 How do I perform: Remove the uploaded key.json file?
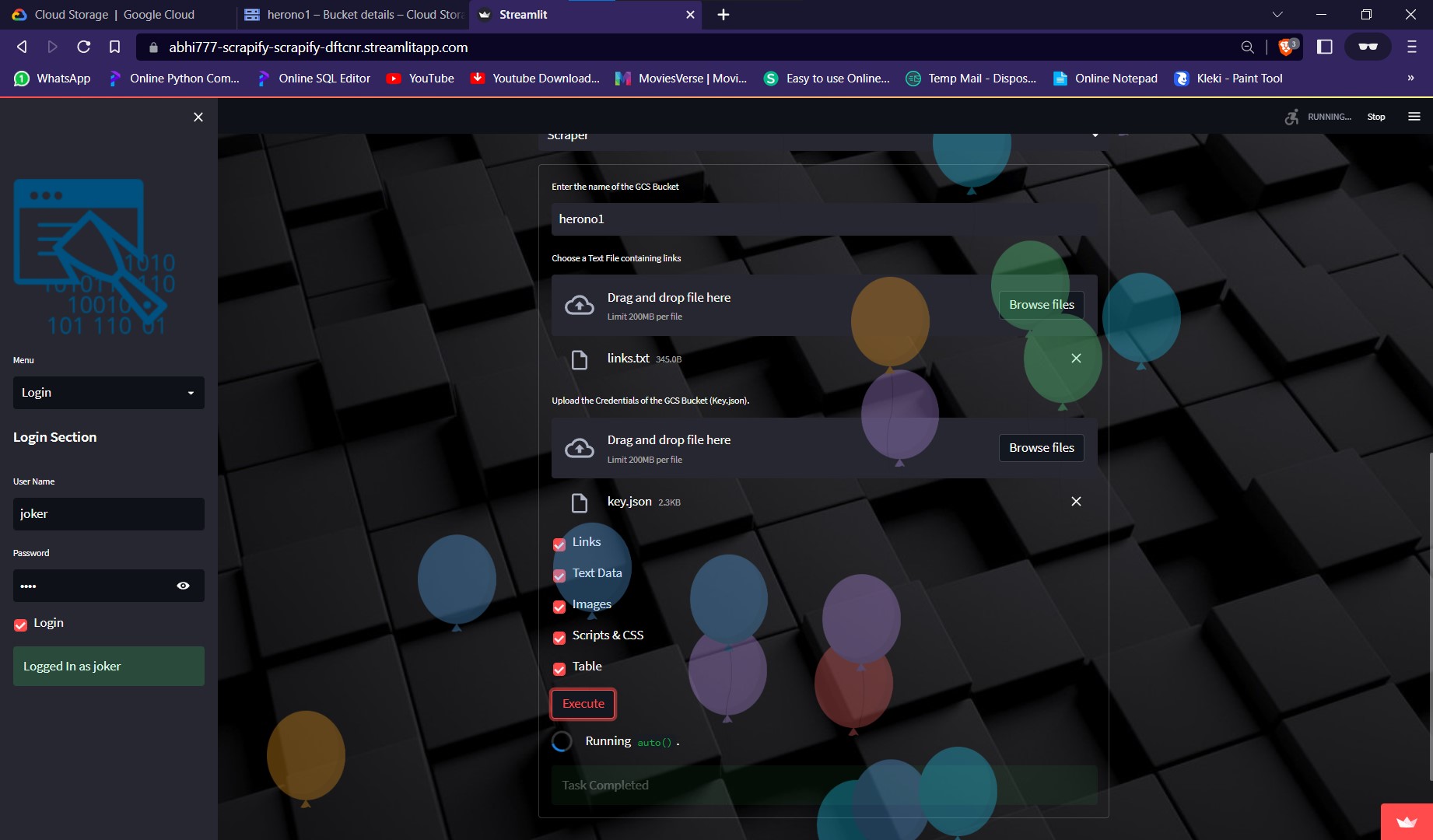click(x=1076, y=502)
